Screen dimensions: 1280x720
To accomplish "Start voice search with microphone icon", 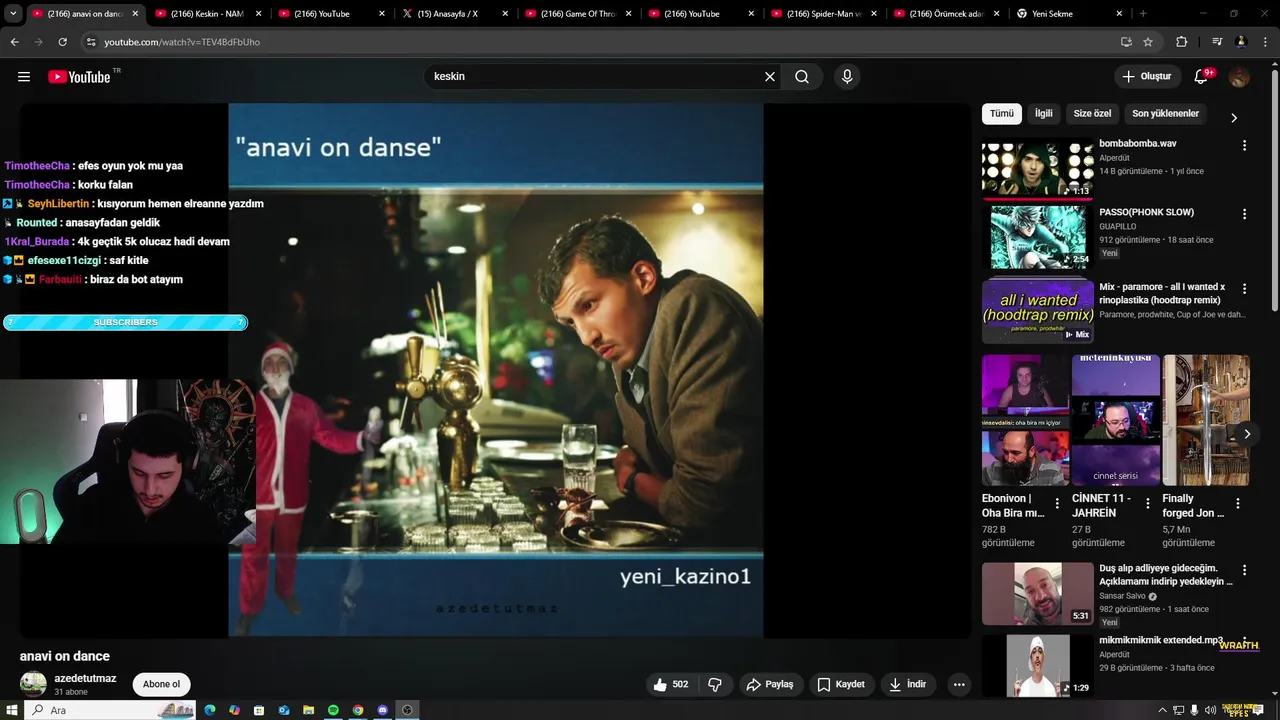I will 847,77.
